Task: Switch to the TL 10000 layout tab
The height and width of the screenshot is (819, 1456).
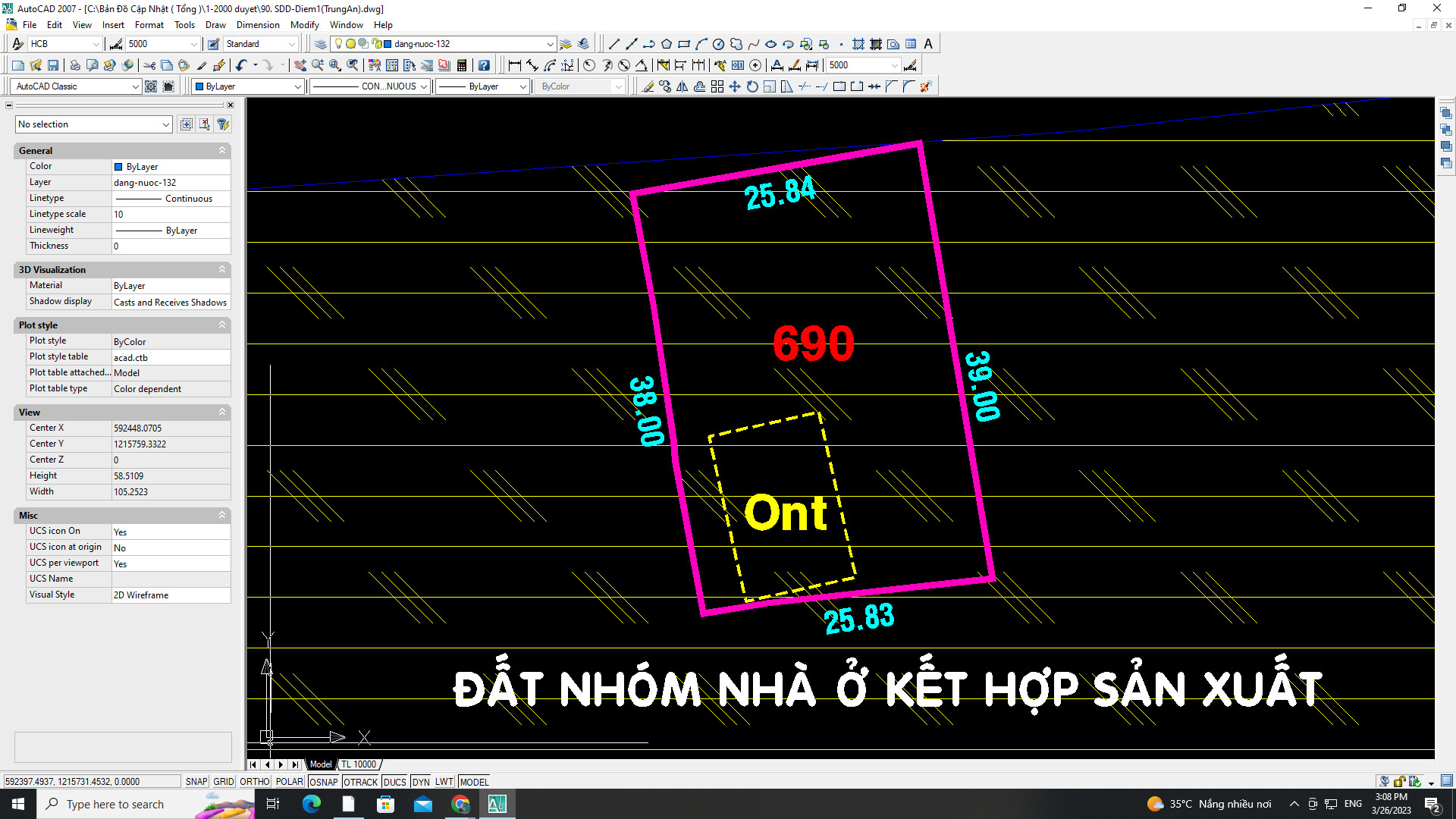Action: click(x=359, y=764)
